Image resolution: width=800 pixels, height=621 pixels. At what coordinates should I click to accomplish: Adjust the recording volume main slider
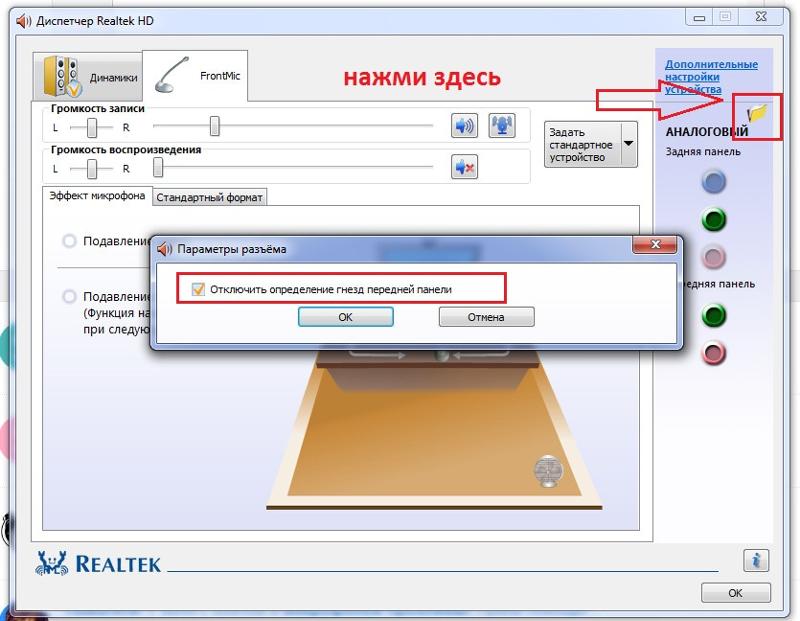pyautogui.click(x=215, y=126)
